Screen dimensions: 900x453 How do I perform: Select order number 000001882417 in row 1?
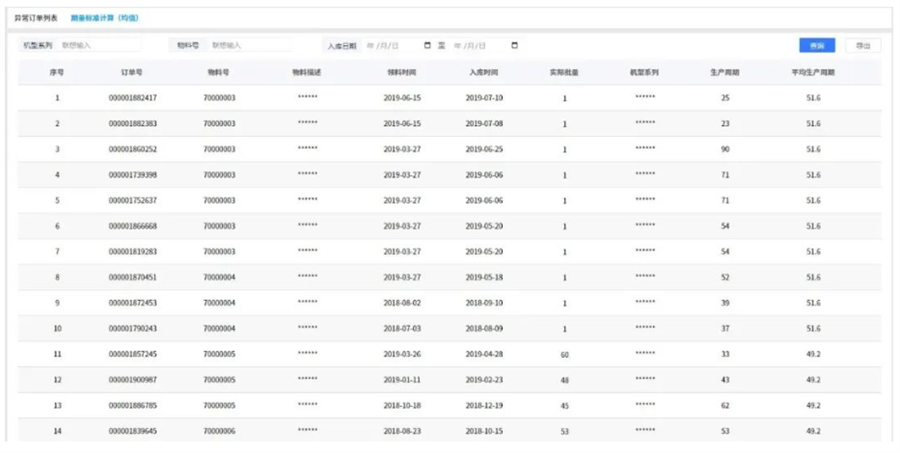(133, 98)
